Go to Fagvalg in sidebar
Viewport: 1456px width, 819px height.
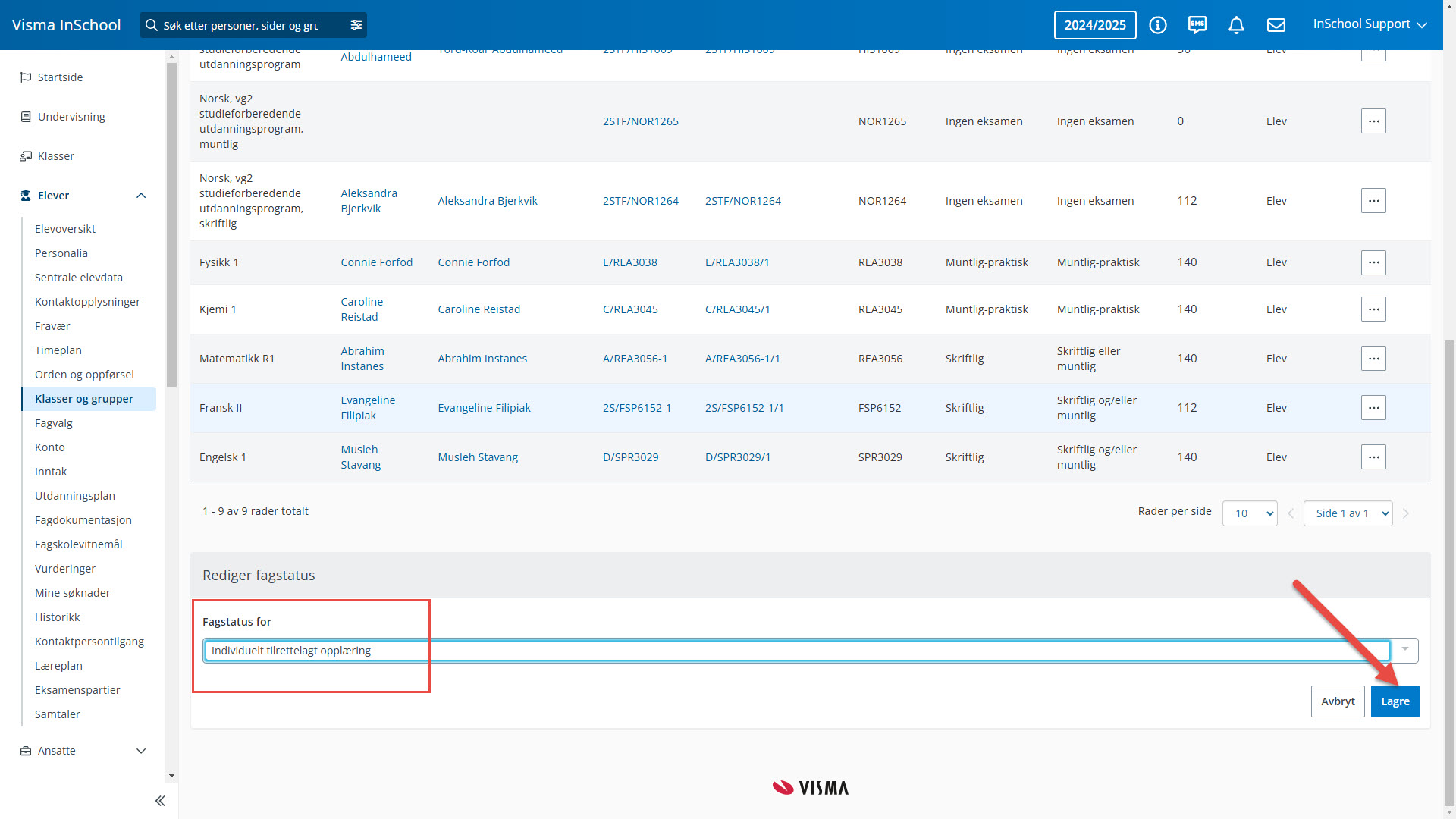click(54, 423)
